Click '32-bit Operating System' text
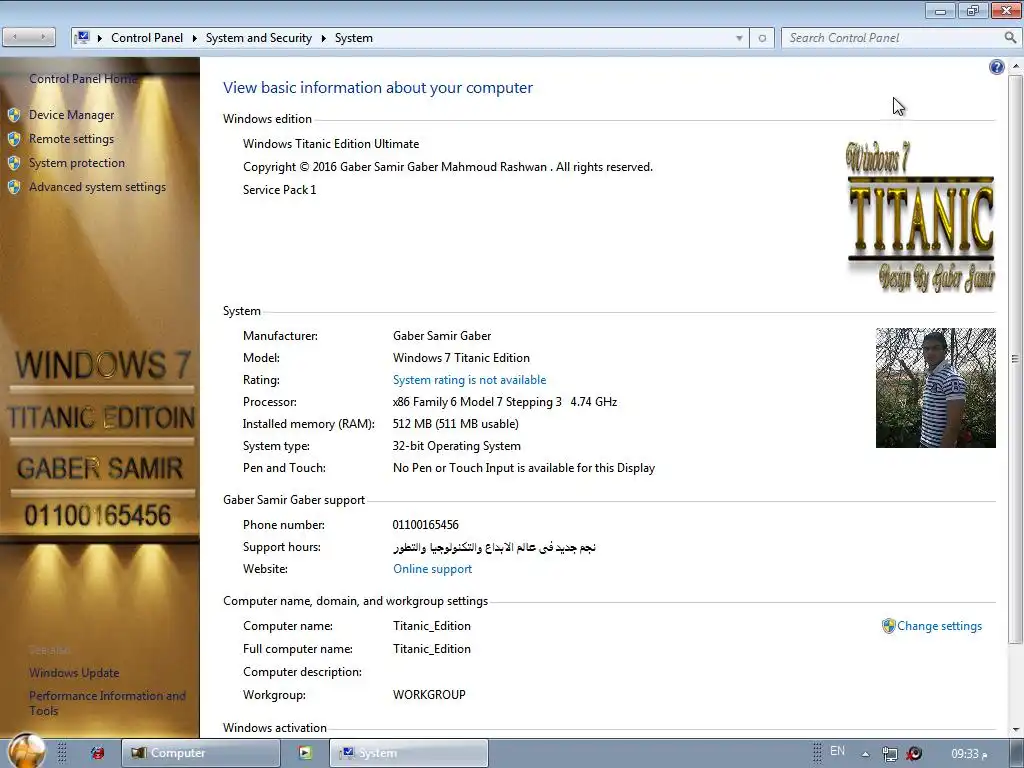 pyautogui.click(x=456, y=446)
